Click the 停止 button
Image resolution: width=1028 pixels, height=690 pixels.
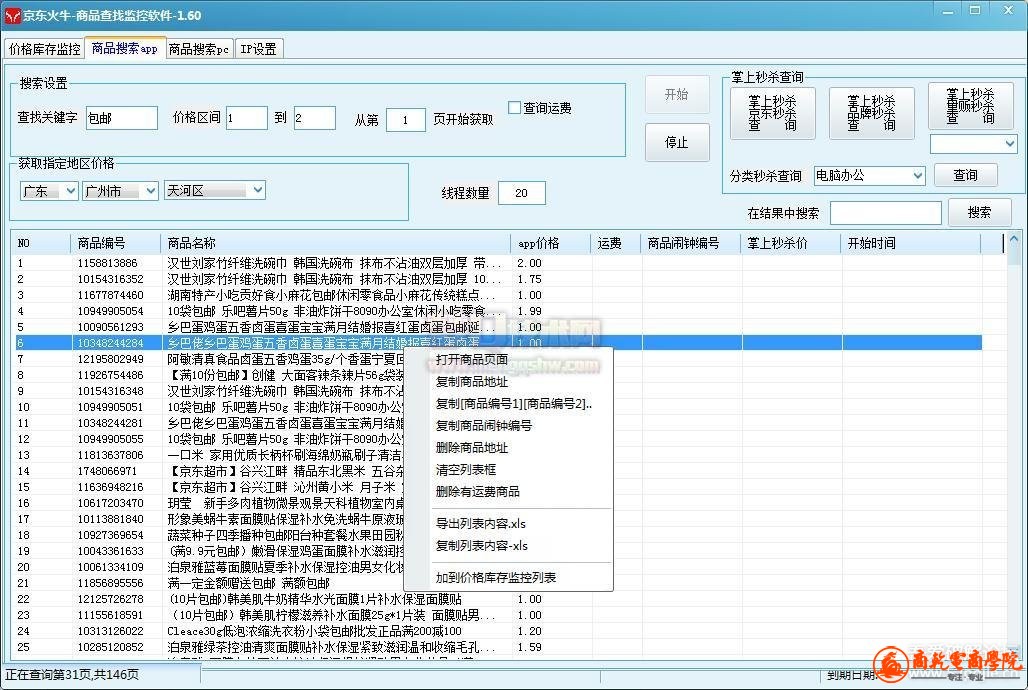(x=677, y=142)
